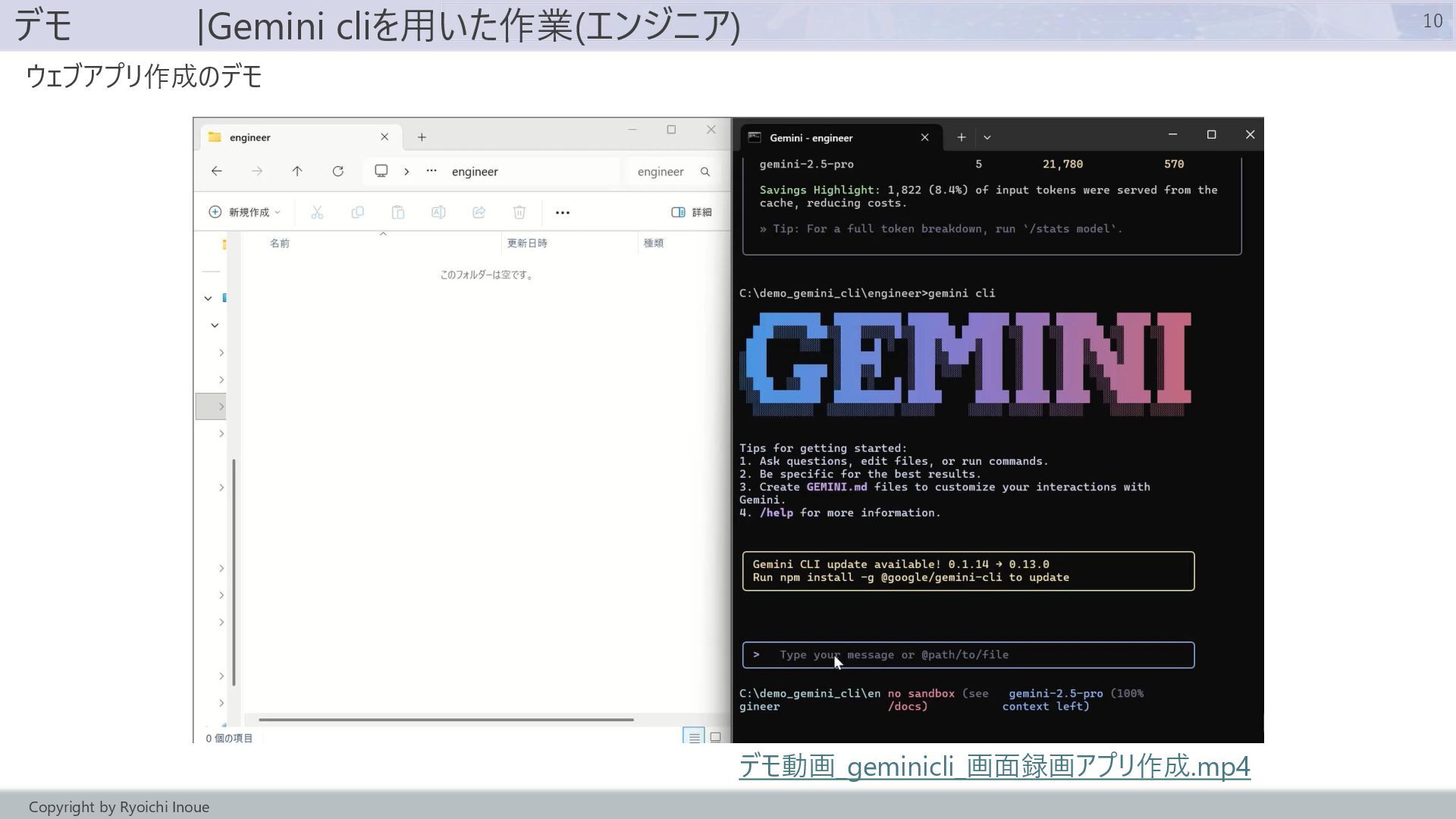The width and height of the screenshot is (1456, 819).
Task: Open terminal new-tab profile dropdown arrow
Action: tap(987, 137)
